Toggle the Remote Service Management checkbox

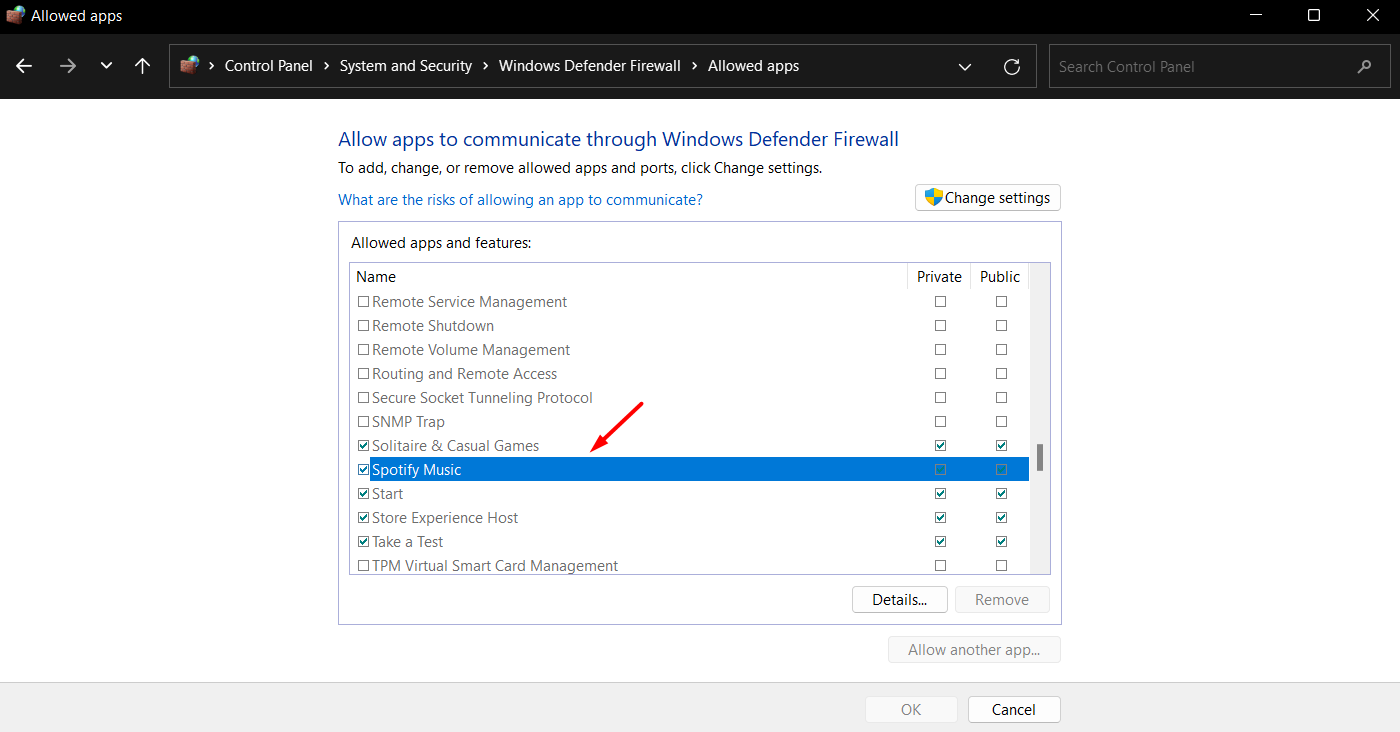pos(364,302)
